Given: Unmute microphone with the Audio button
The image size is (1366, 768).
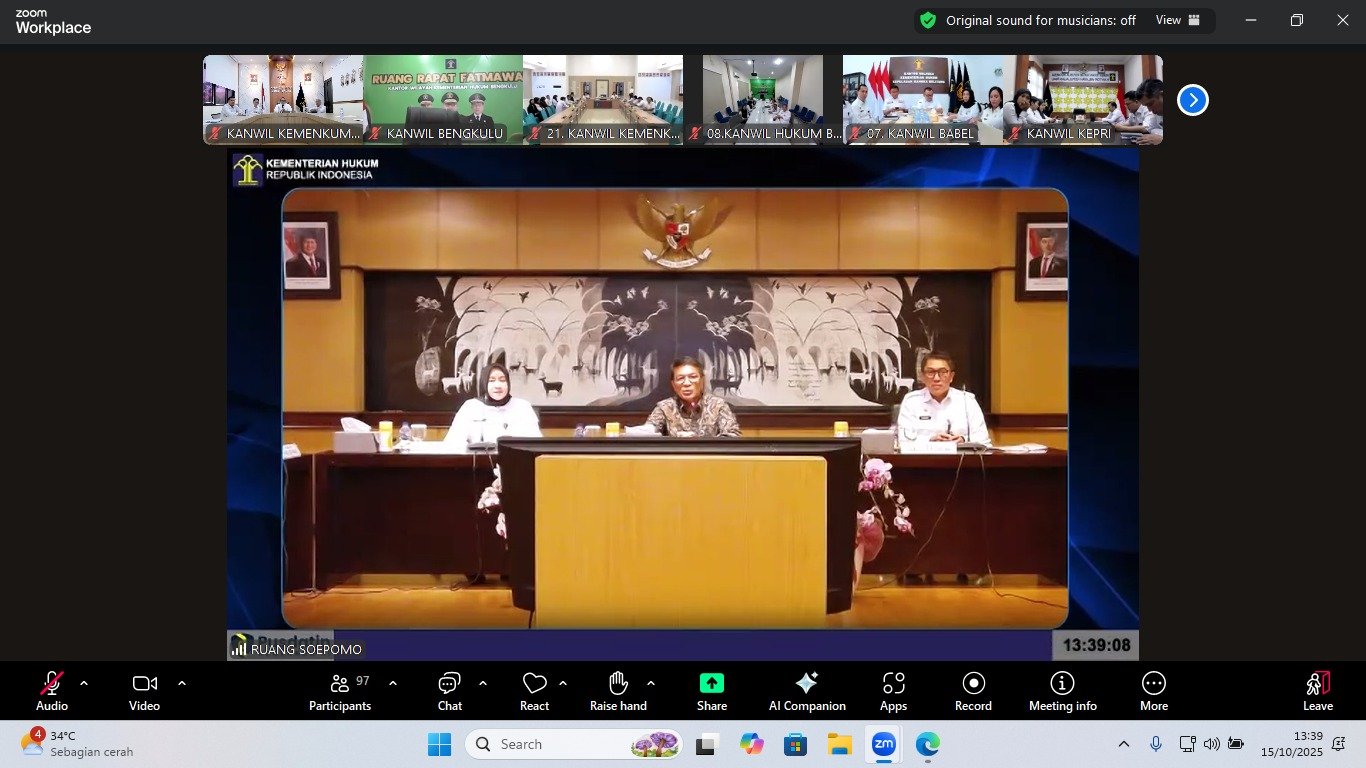Looking at the screenshot, I should (52, 690).
